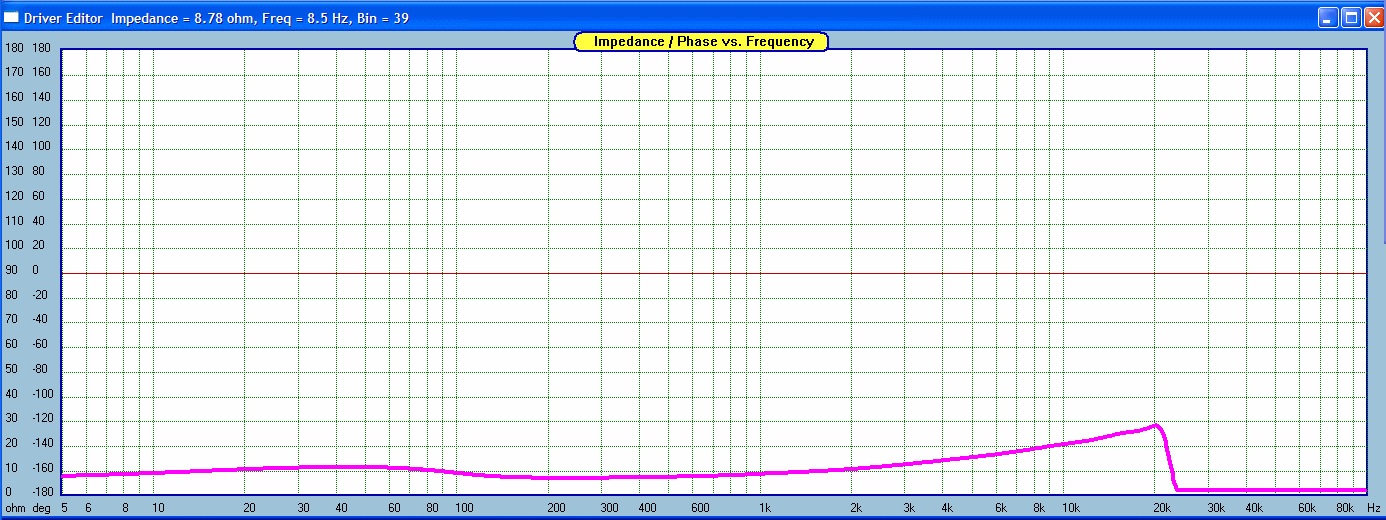
Task: Click the '300' frequency axis label
Action: tap(609, 508)
